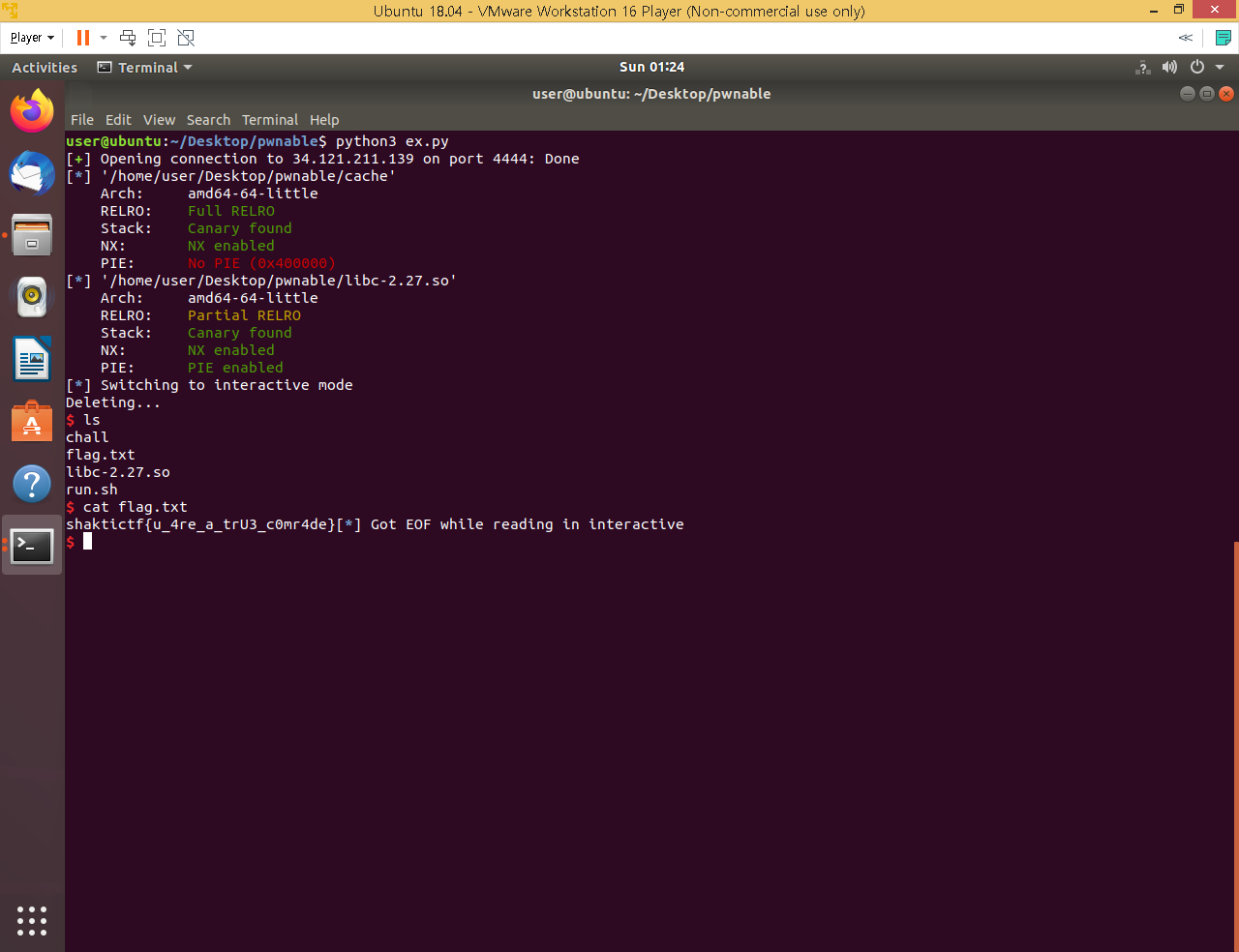The image size is (1239, 952).
Task: Open Ubuntu Software store icon
Action: [x=32, y=421]
